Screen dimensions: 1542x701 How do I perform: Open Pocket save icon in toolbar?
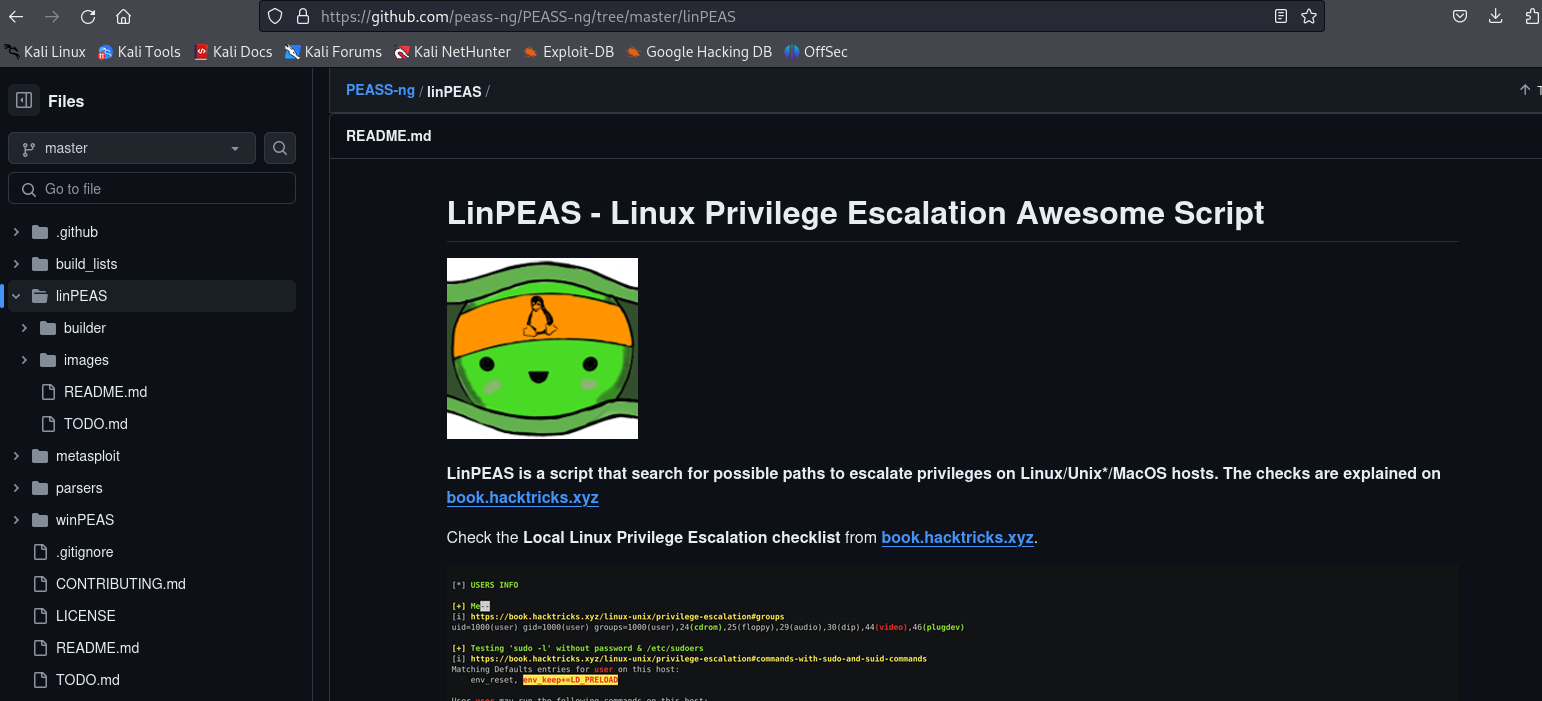tap(1460, 17)
